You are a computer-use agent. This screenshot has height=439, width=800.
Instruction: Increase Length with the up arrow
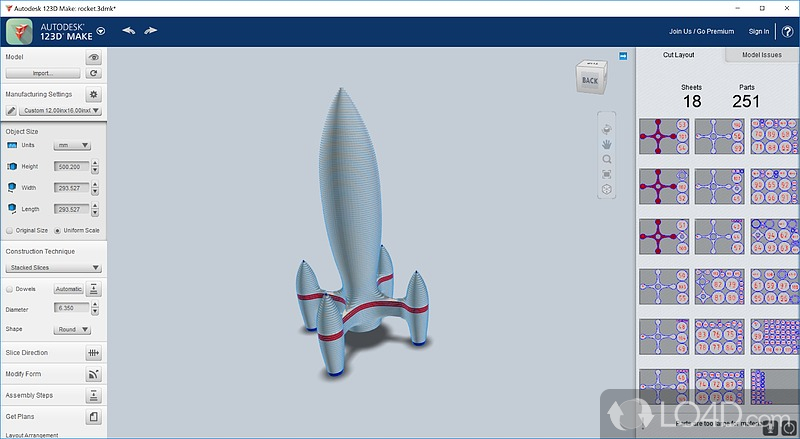tap(95, 206)
